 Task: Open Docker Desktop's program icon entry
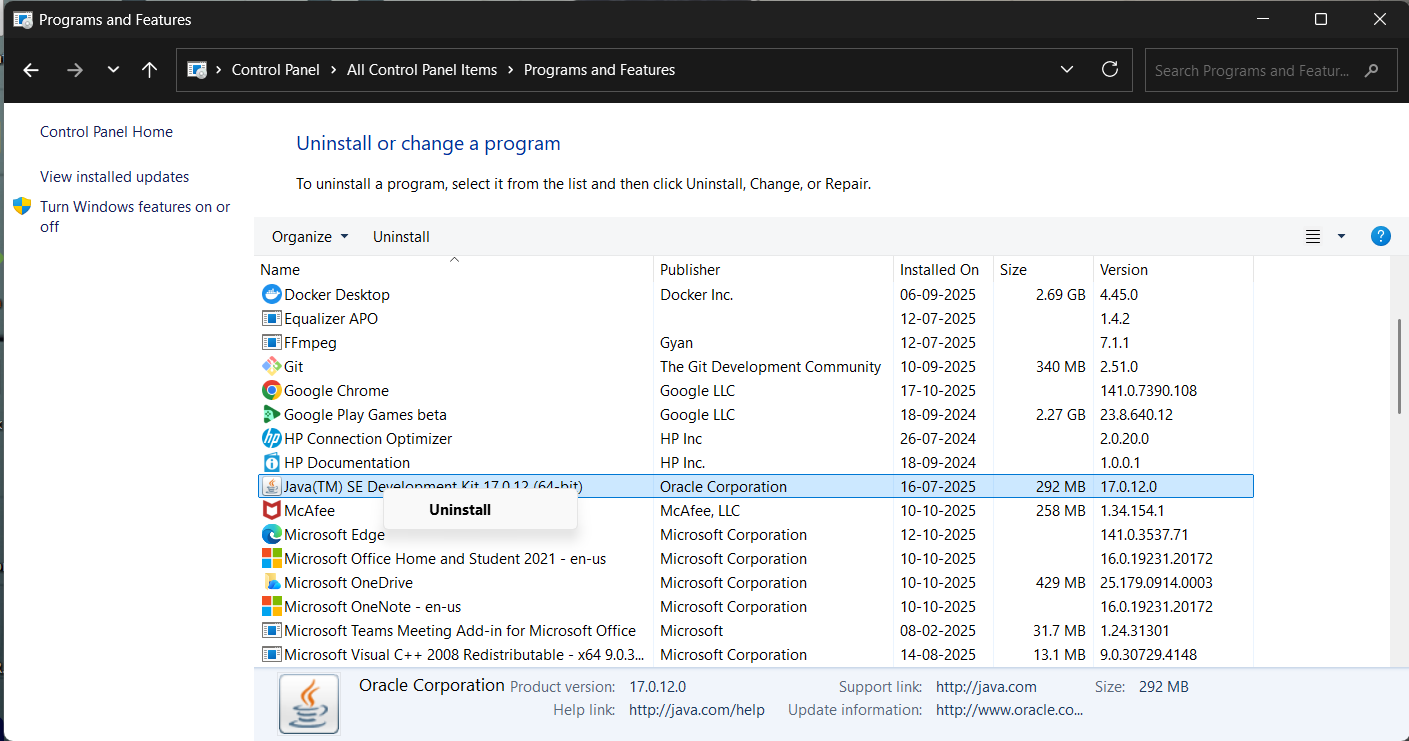click(270, 294)
